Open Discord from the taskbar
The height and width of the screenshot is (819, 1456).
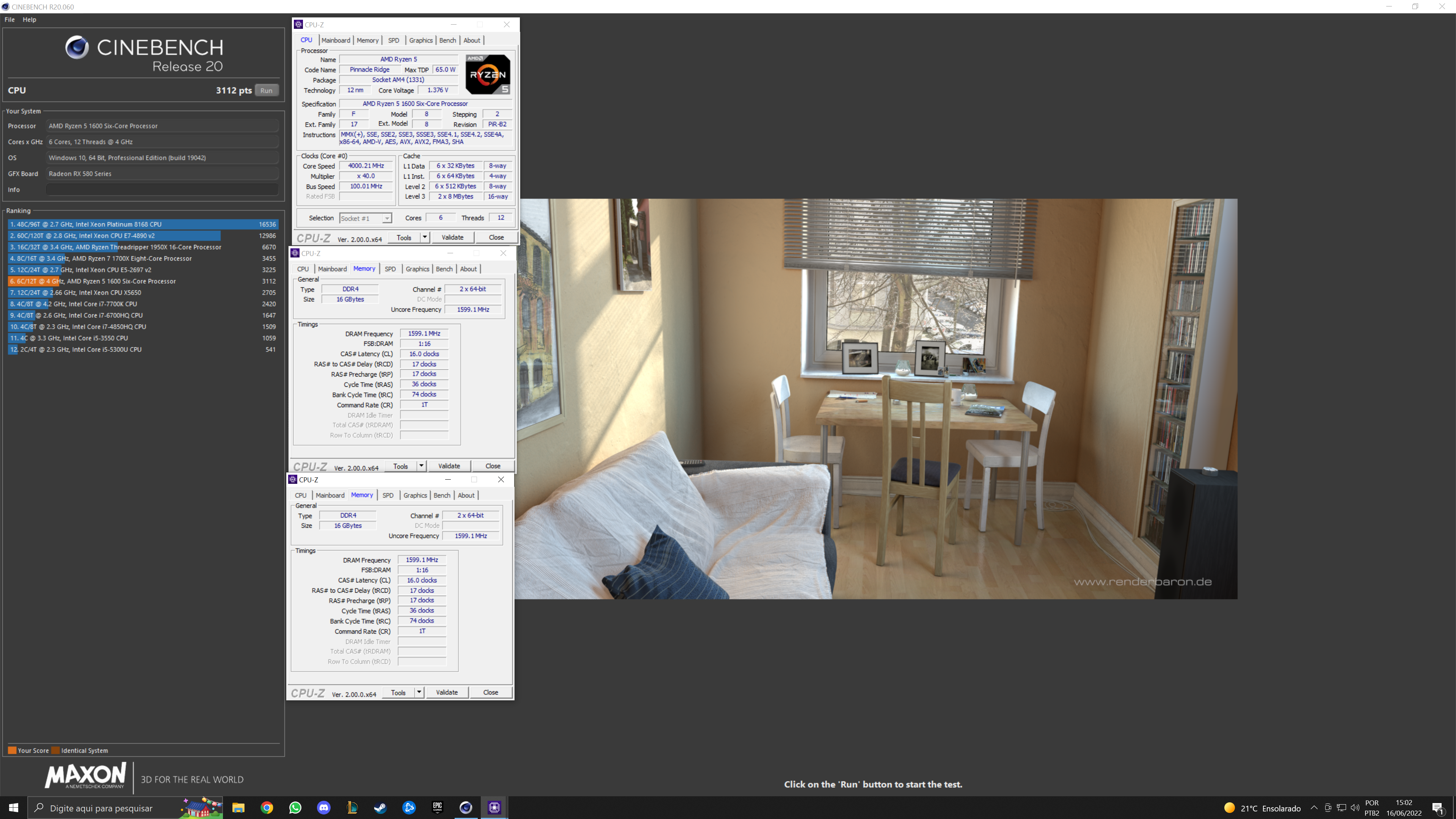click(x=323, y=808)
